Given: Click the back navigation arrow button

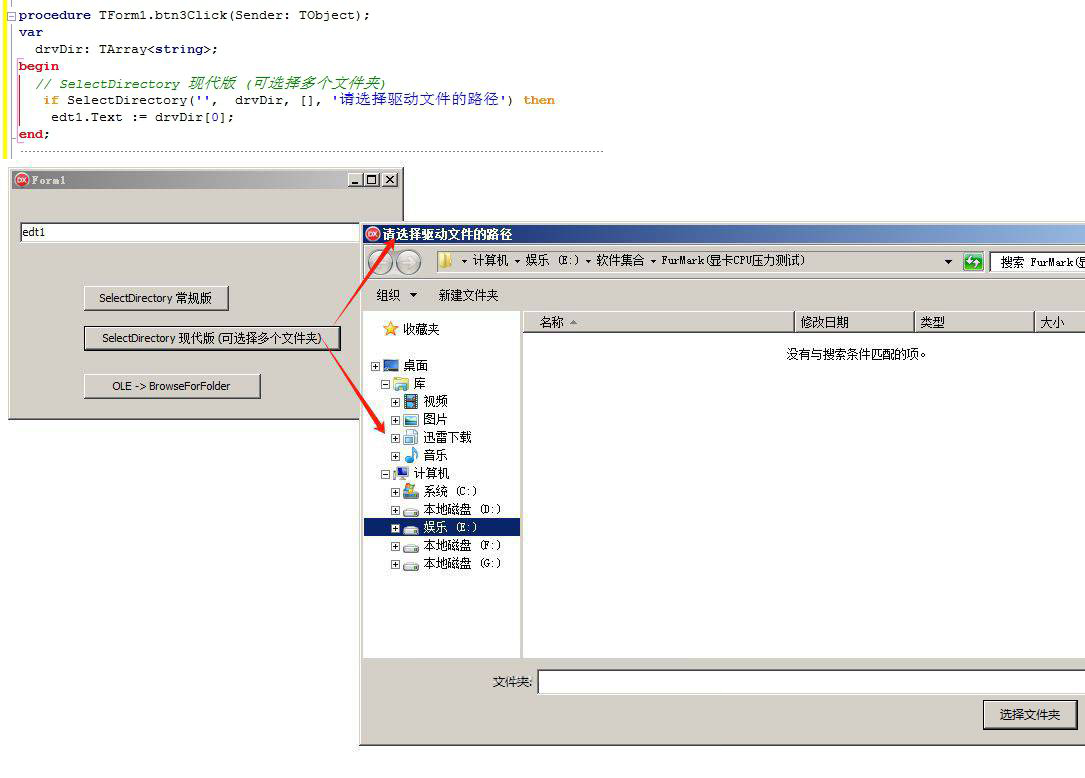Looking at the screenshot, I should coord(381,262).
